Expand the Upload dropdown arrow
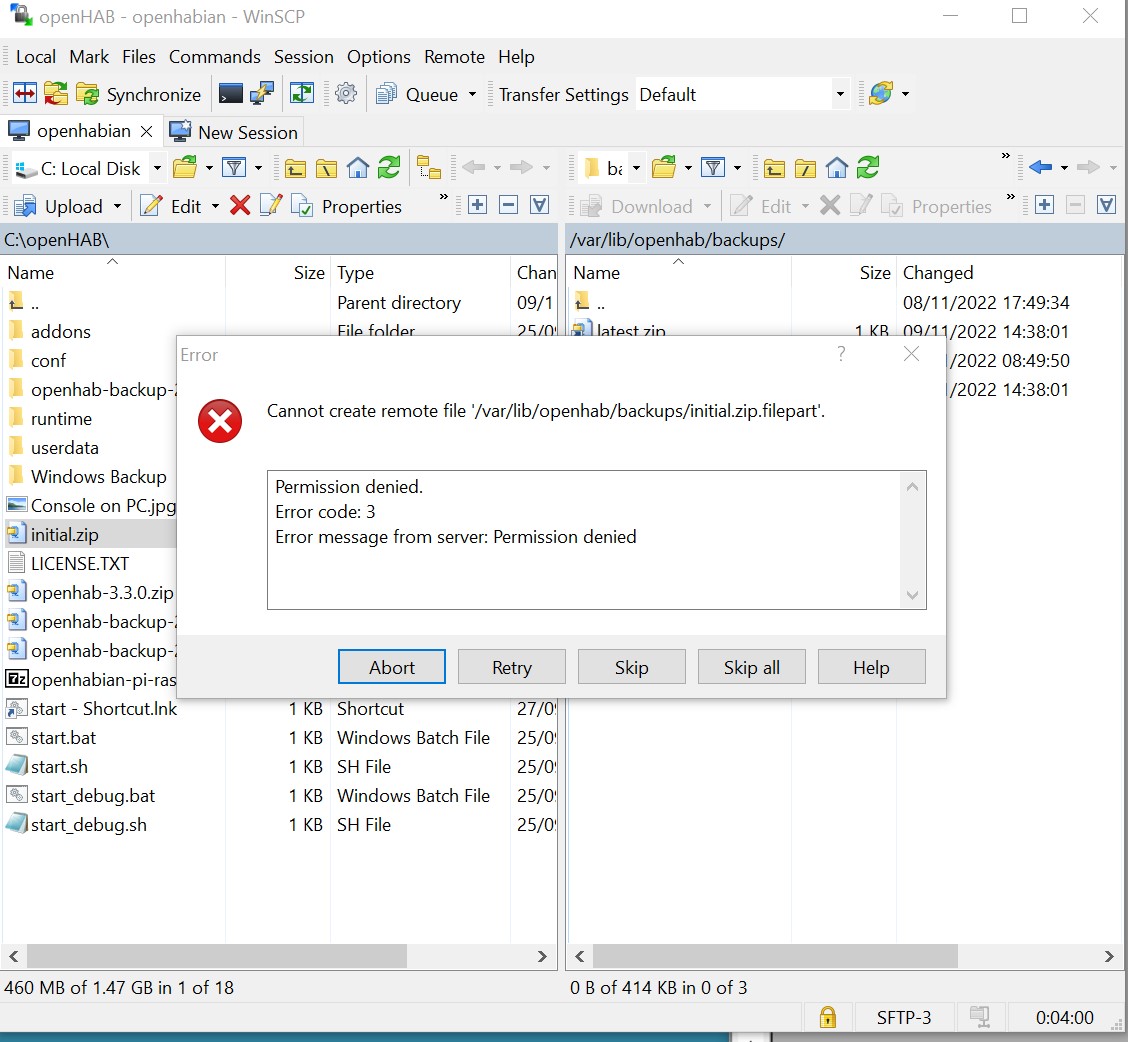 click(117, 207)
